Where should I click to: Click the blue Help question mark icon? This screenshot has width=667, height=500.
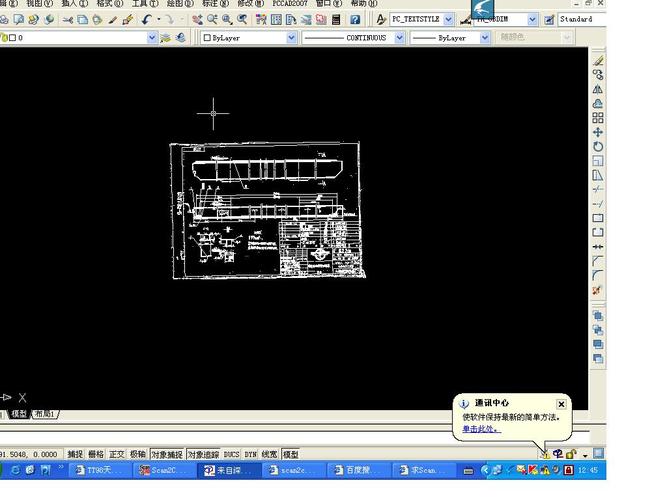[354, 20]
